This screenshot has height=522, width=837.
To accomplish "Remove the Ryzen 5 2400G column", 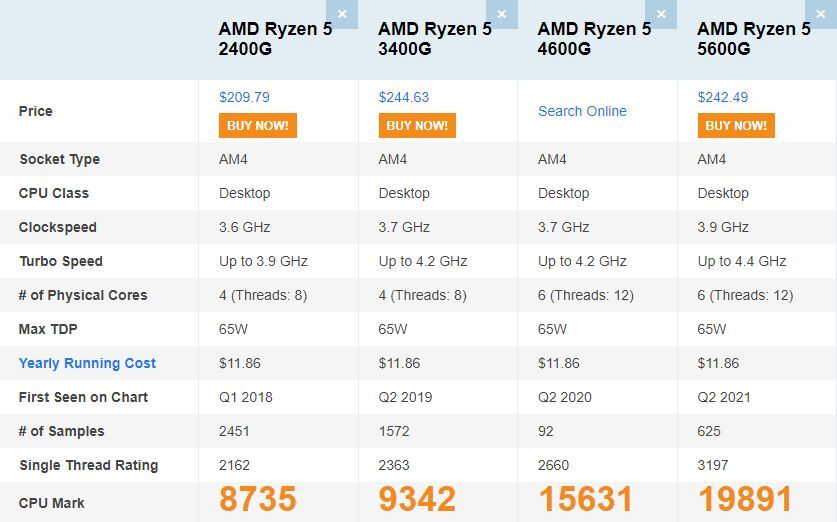I will tap(342, 14).
